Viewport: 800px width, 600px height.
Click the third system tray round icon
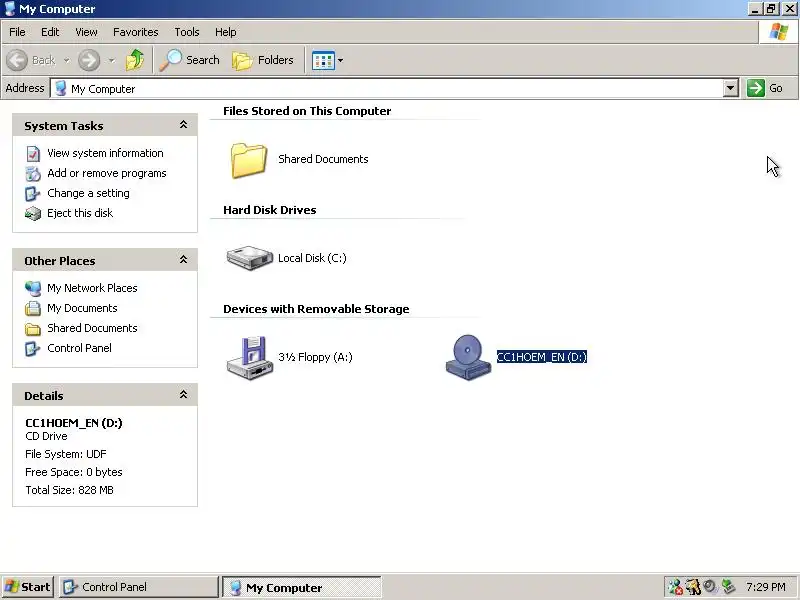coord(710,587)
